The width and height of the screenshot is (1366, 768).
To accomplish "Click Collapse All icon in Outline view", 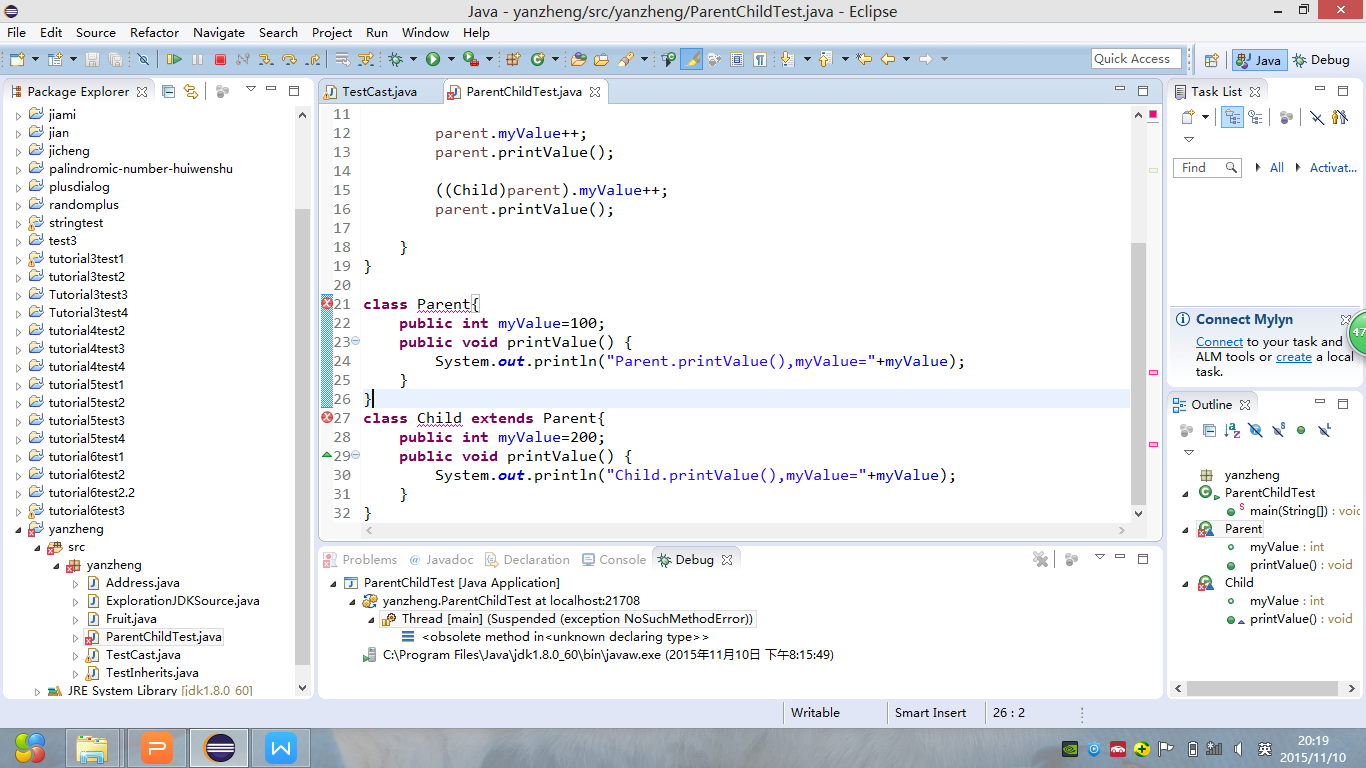I will point(1209,430).
